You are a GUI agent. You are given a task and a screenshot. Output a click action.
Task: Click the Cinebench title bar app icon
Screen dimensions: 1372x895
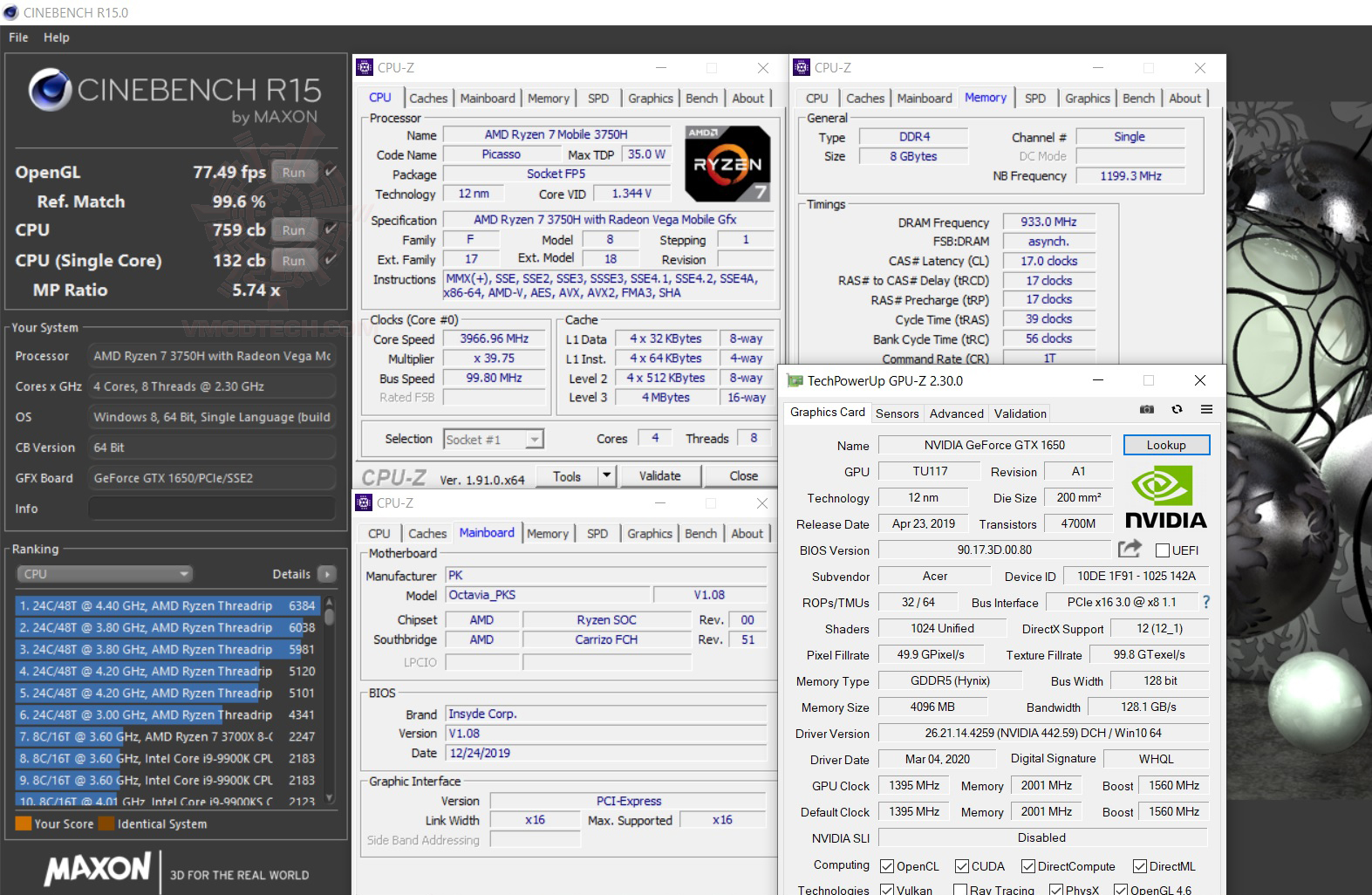tap(10, 12)
